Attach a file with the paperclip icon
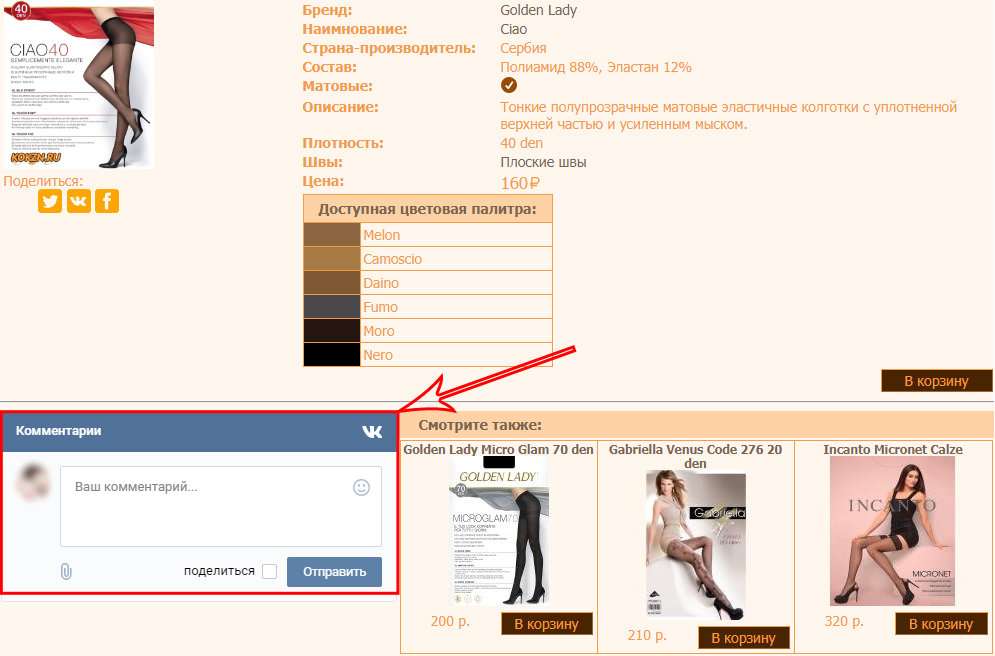Viewport: 995px width, 656px height. 66,572
